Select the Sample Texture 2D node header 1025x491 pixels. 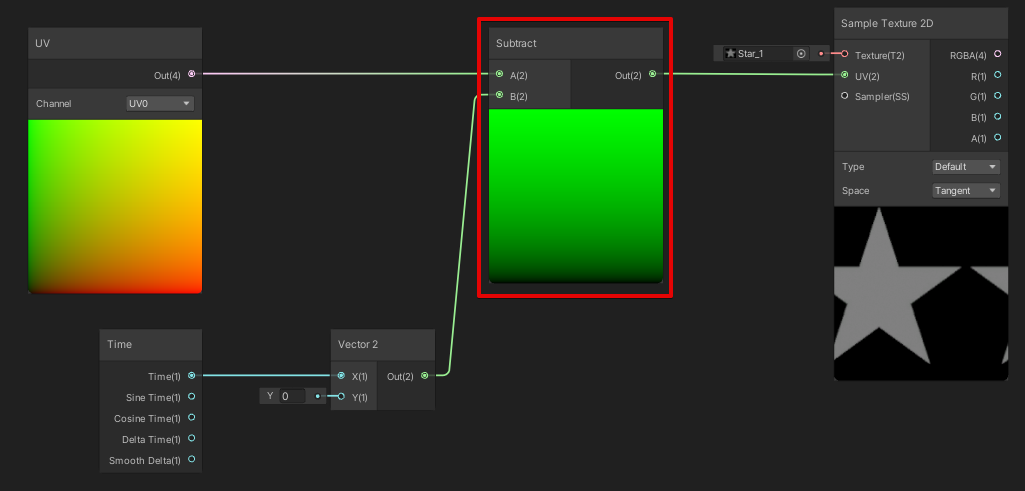922,24
